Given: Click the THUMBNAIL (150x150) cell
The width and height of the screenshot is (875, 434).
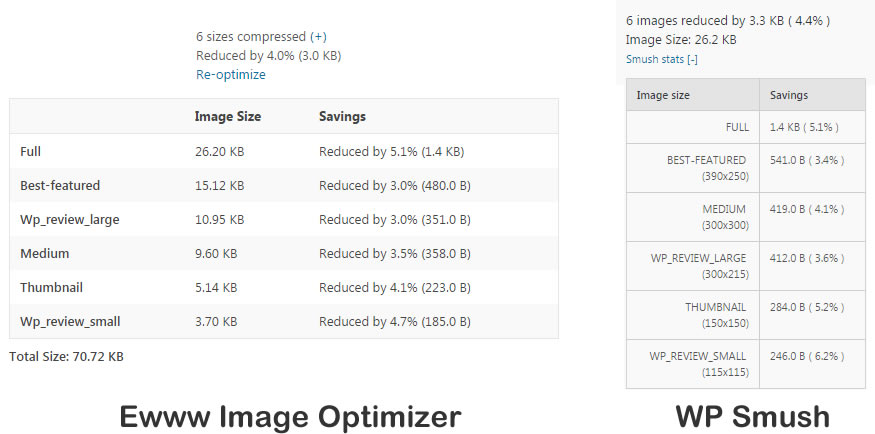Looking at the screenshot, I should 693,315.
